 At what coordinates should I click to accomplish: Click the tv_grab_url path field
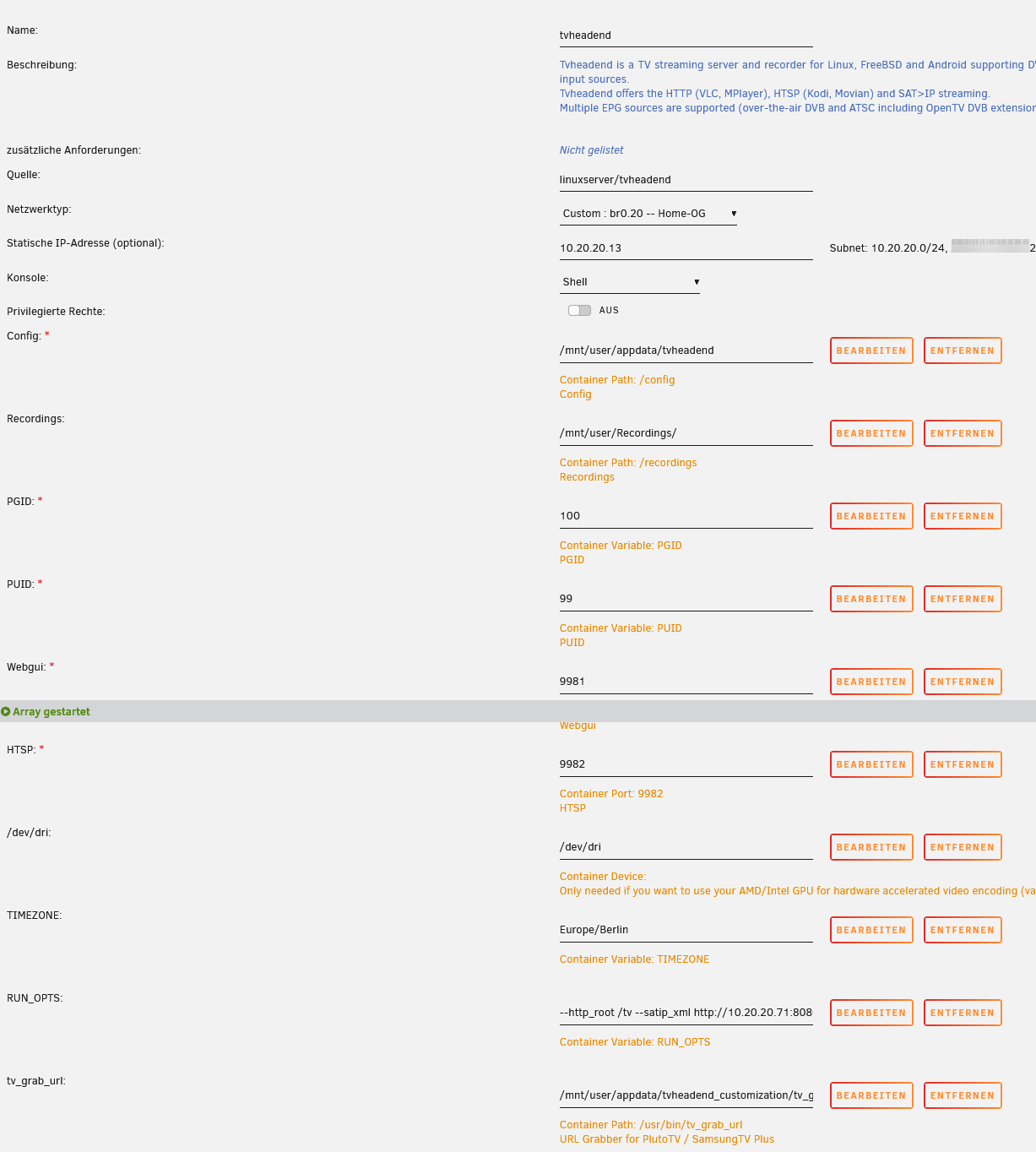point(686,1095)
